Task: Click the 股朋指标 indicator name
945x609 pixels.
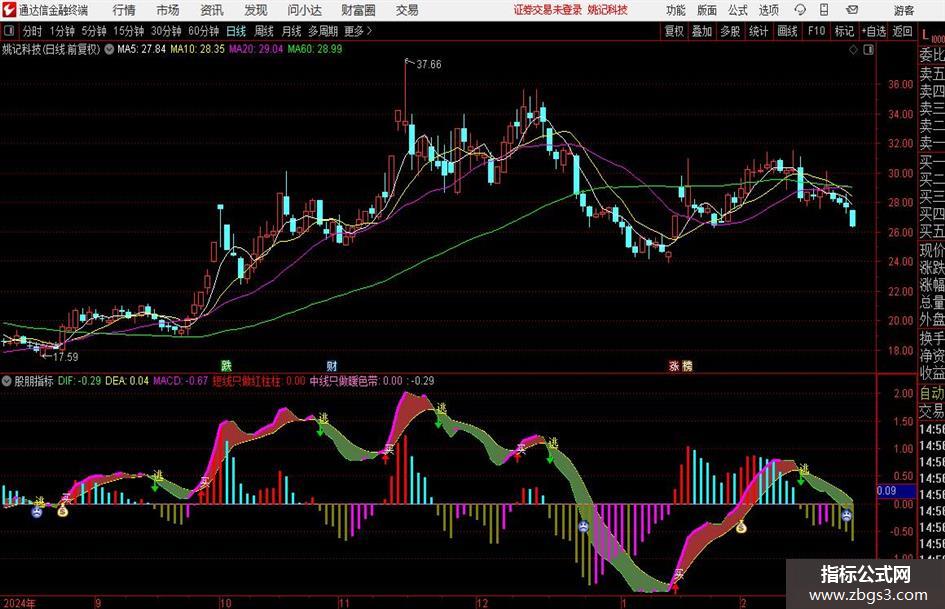Action: click(34, 381)
